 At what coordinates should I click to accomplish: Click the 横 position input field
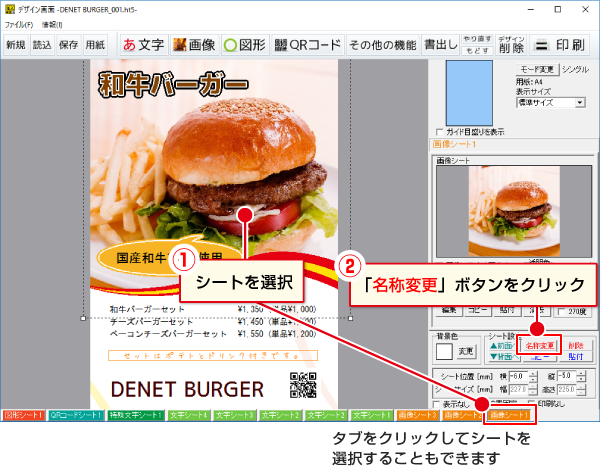coord(519,376)
